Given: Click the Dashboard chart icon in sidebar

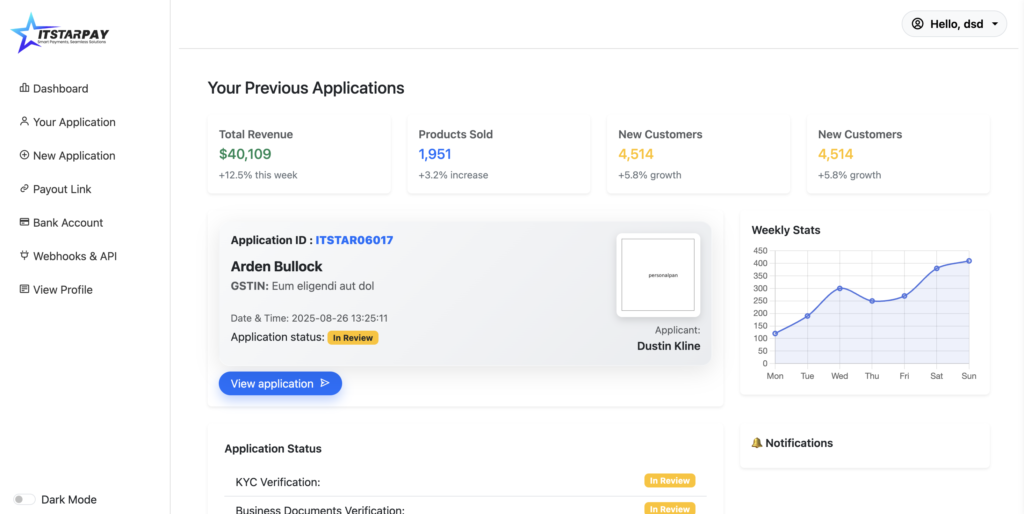Looking at the screenshot, I should 24,88.
